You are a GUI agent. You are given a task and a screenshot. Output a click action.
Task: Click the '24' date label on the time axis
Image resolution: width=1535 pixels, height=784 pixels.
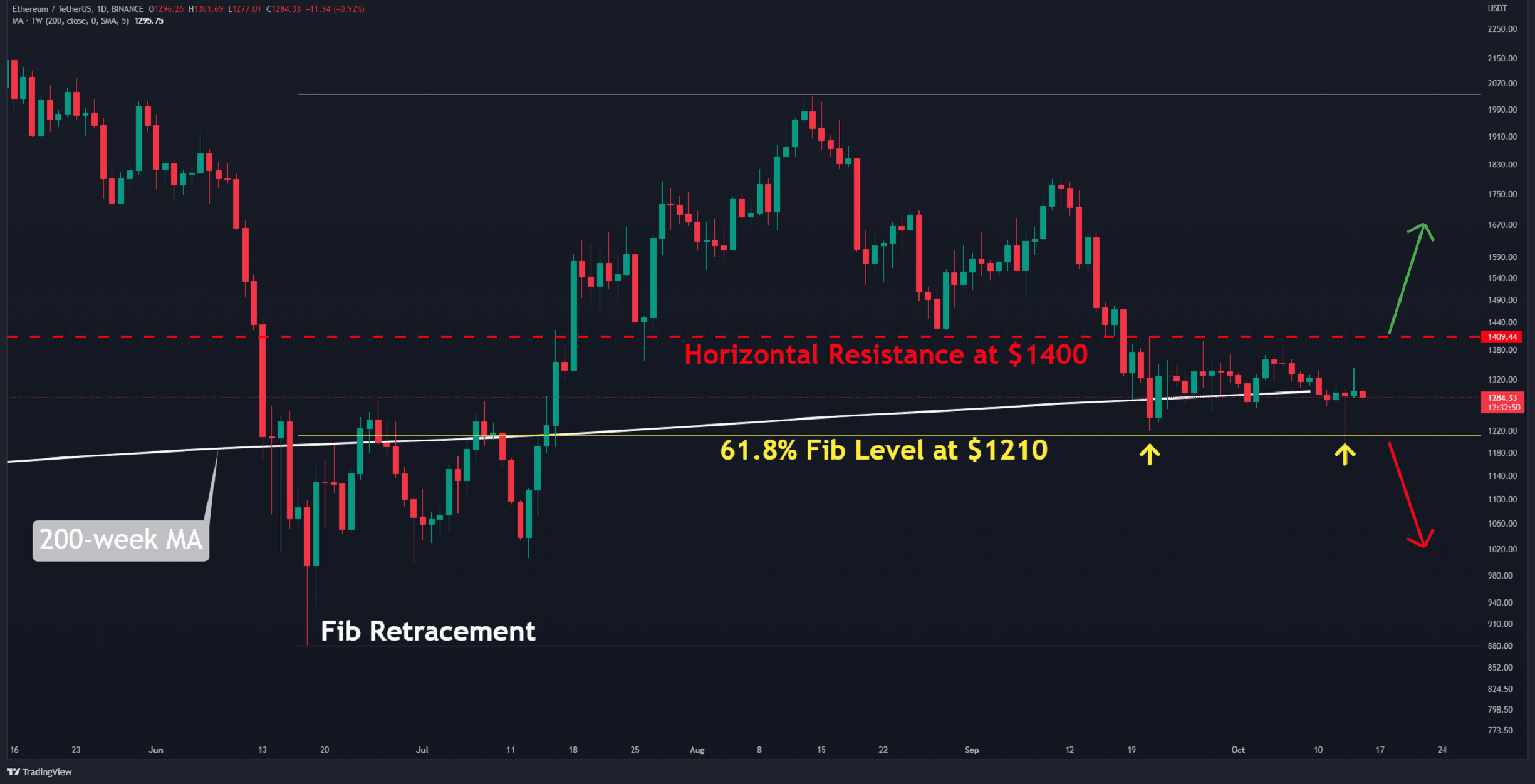[1442, 750]
